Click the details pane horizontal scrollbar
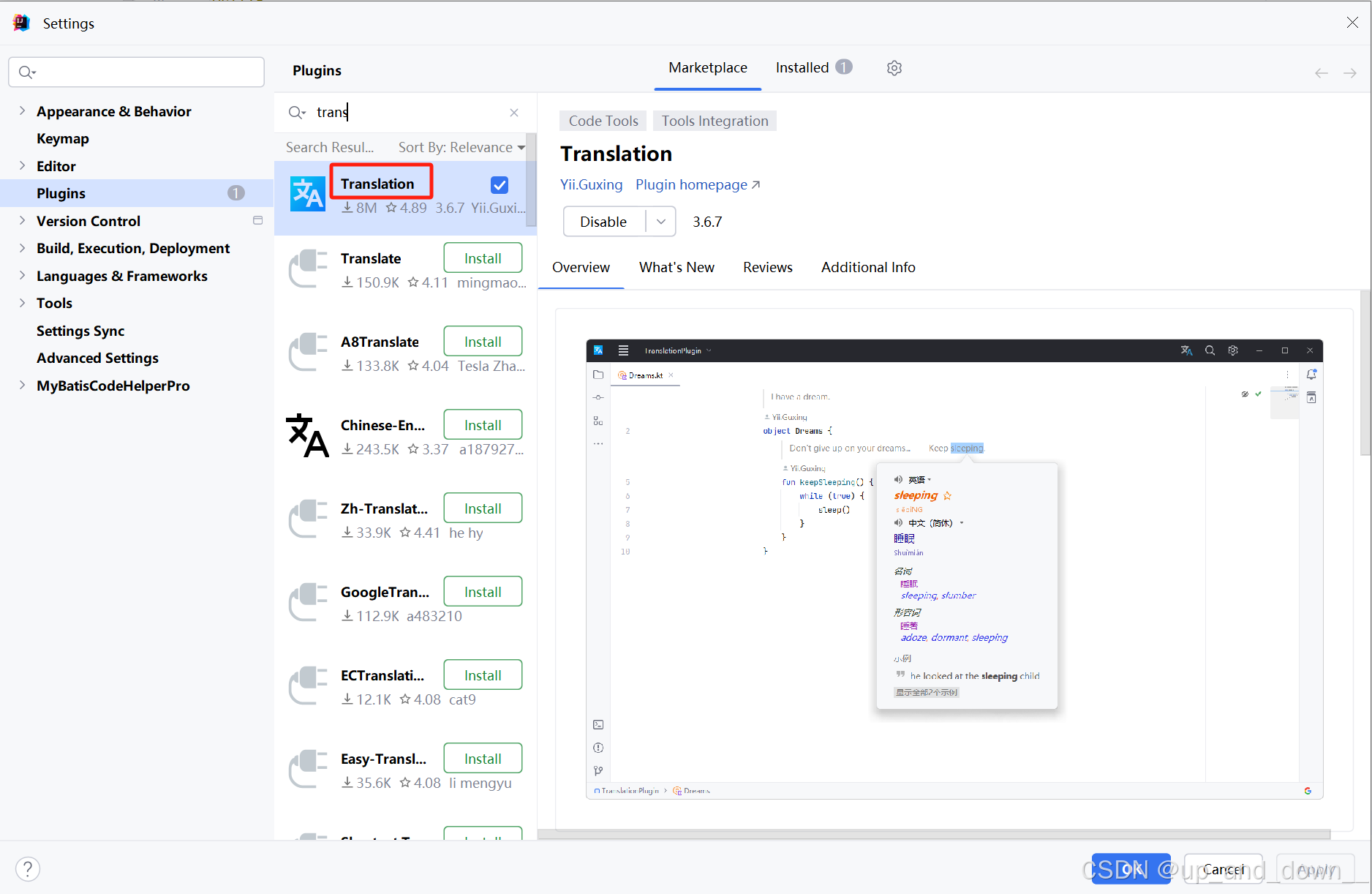The height and width of the screenshot is (894, 1372). [x=934, y=834]
